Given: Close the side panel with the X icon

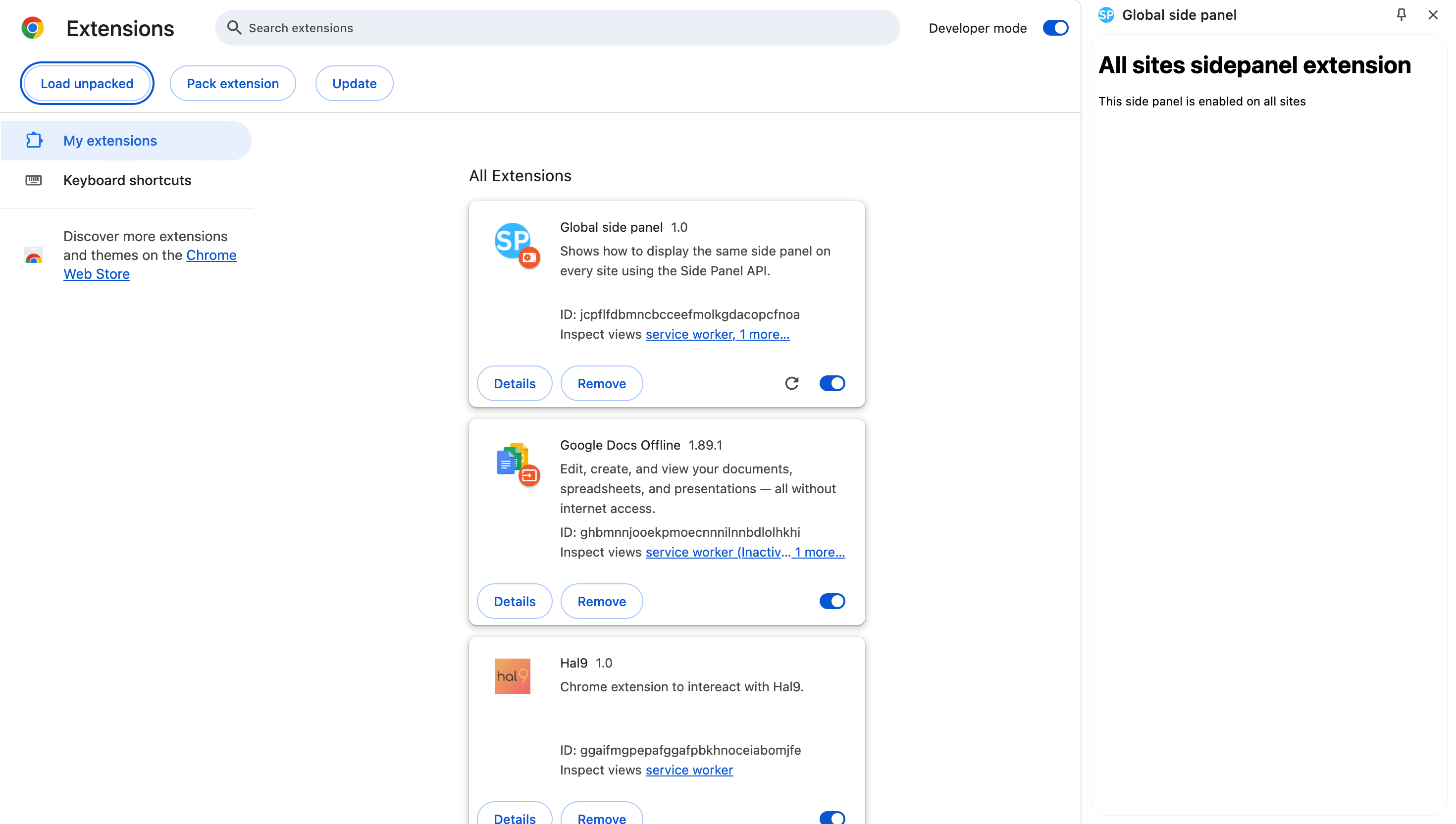Looking at the screenshot, I should click(x=1432, y=15).
